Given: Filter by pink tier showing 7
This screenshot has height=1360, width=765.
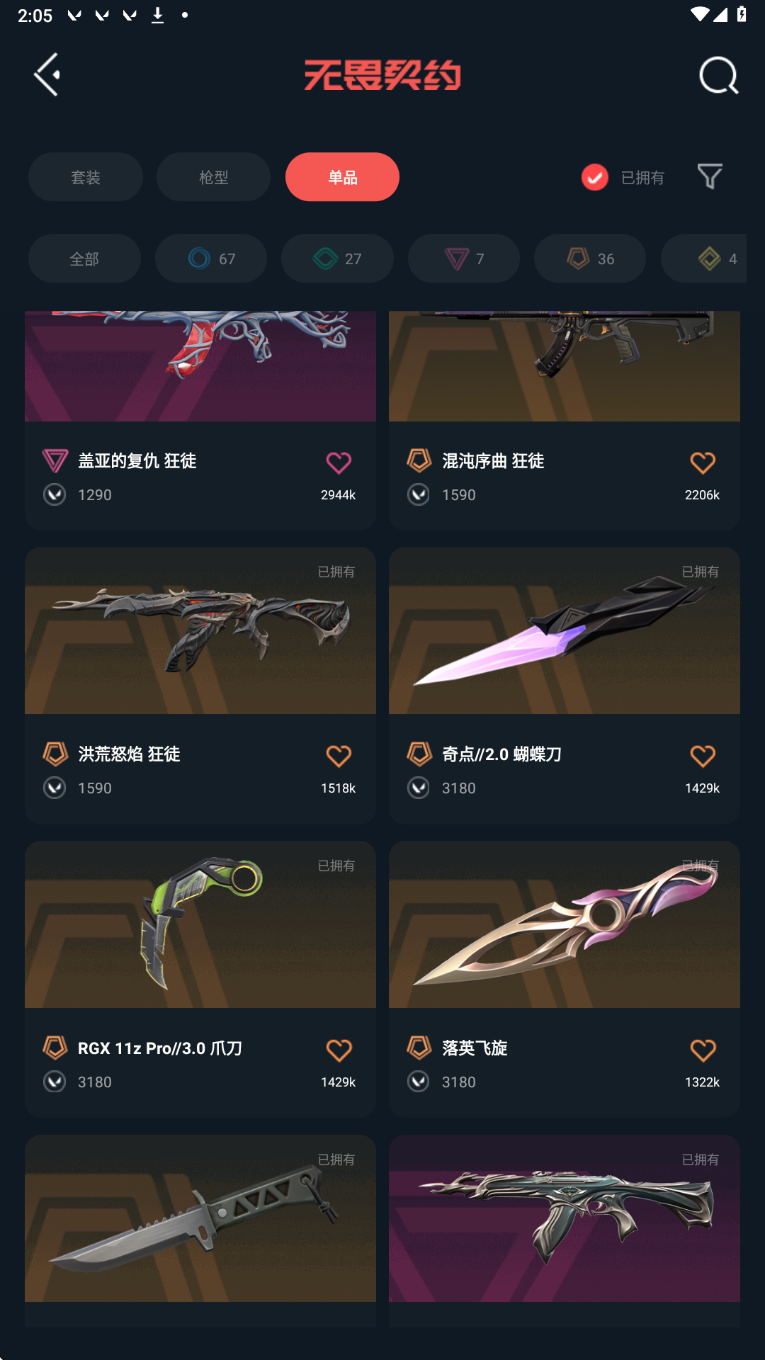Looking at the screenshot, I should 464,259.
